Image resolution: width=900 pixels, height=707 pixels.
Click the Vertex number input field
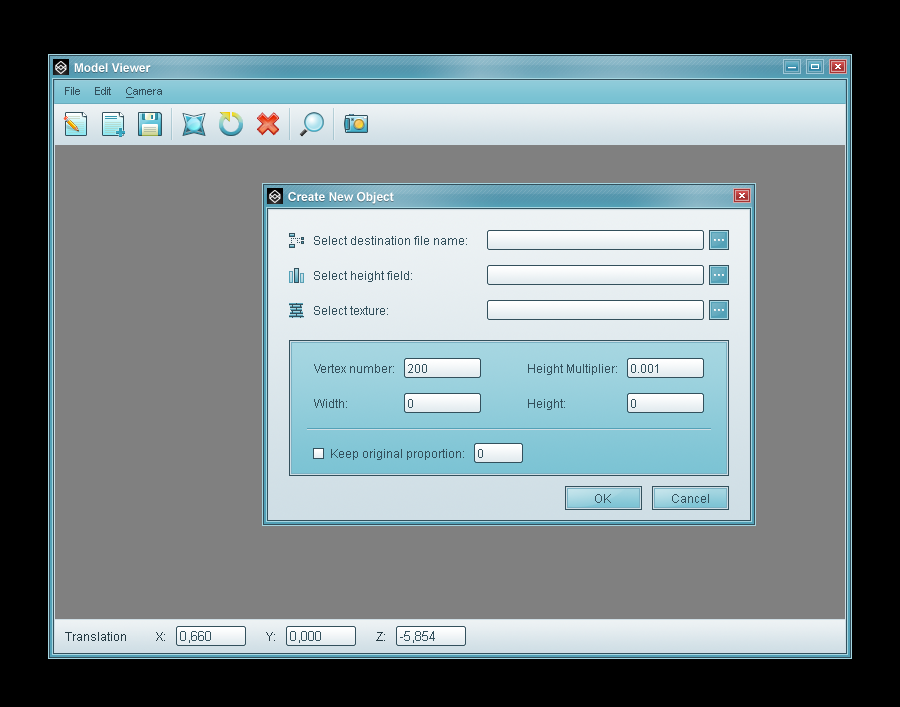click(x=442, y=368)
